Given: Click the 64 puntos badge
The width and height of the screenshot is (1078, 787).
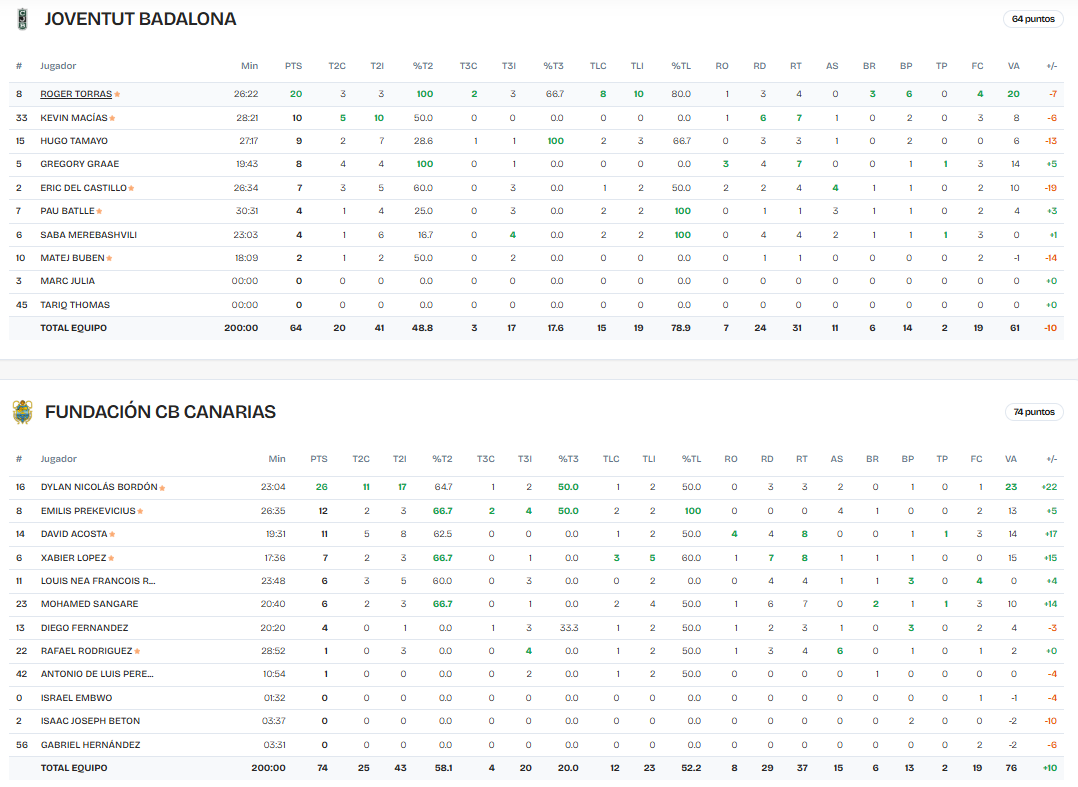Looking at the screenshot, I should (x=1033, y=19).
